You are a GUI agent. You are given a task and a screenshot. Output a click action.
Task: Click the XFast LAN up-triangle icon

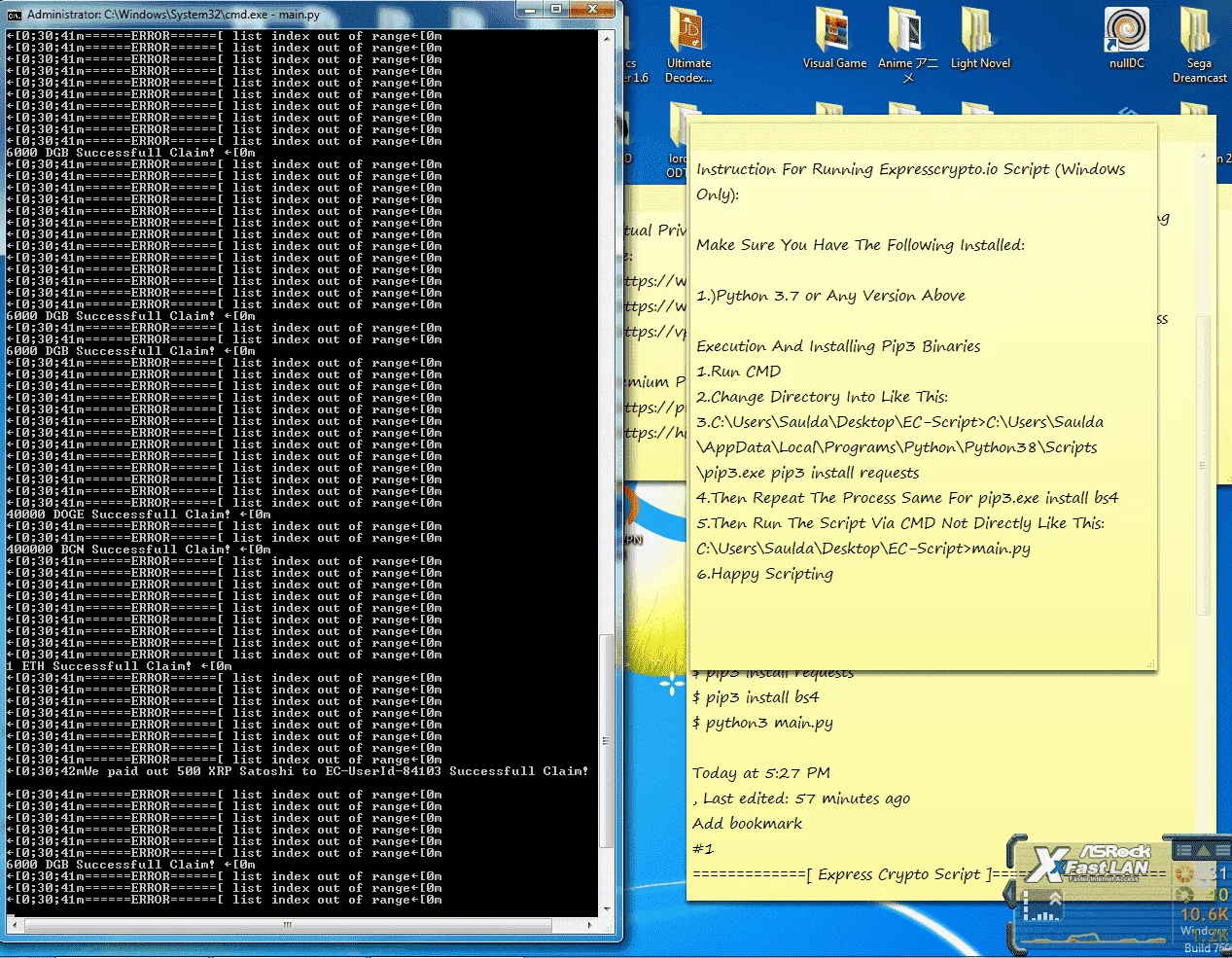tap(1204, 850)
